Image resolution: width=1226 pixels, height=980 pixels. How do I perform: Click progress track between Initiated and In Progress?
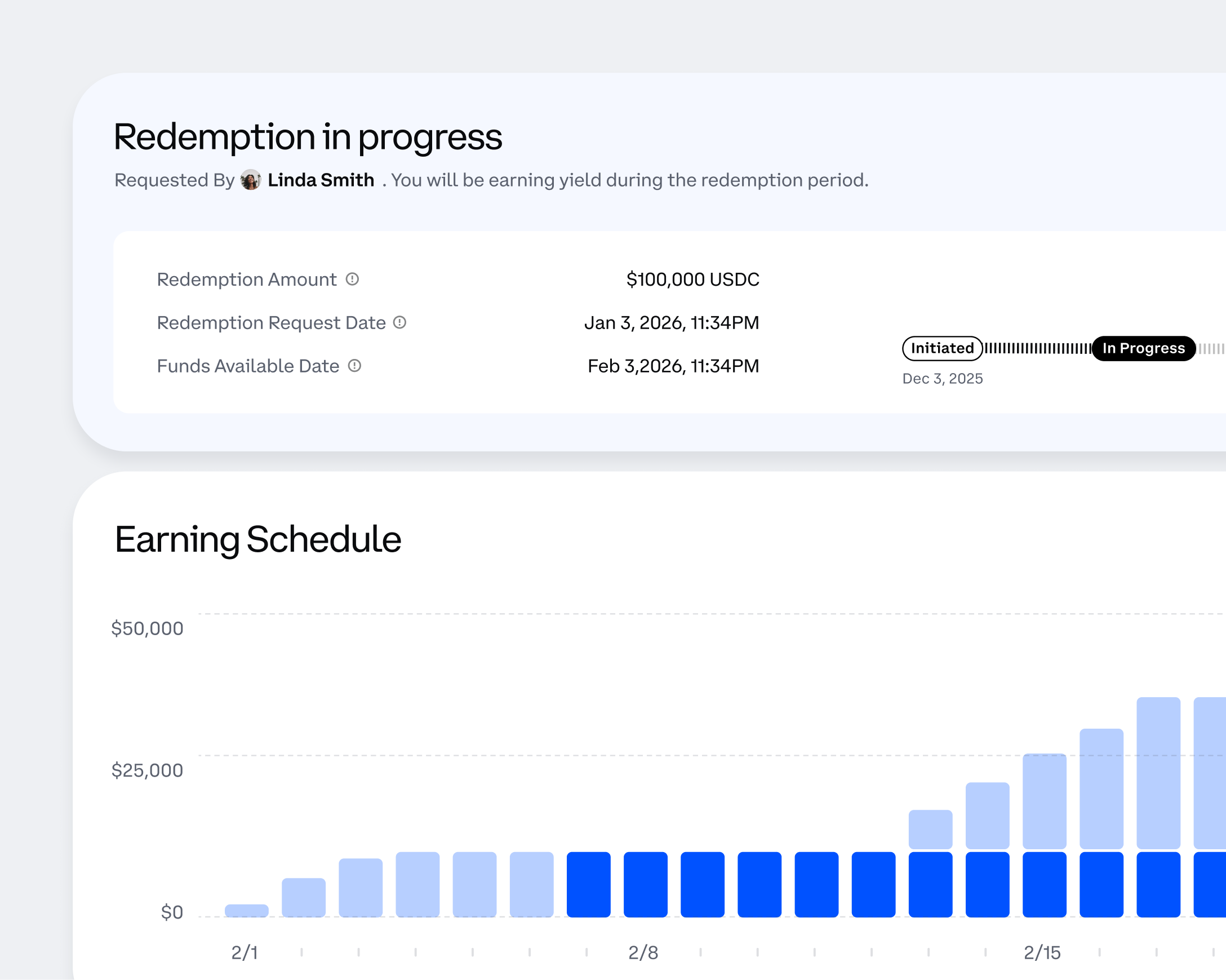point(1037,348)
